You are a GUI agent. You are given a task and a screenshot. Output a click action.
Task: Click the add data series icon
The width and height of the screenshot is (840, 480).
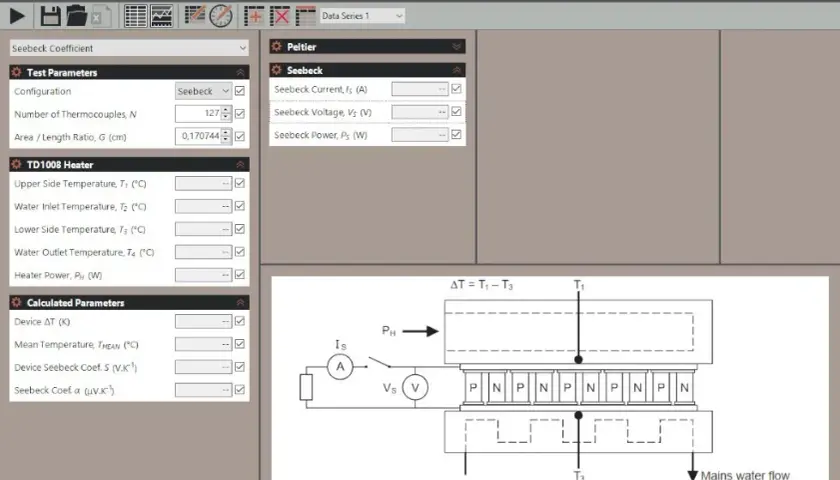click(254, 16)
